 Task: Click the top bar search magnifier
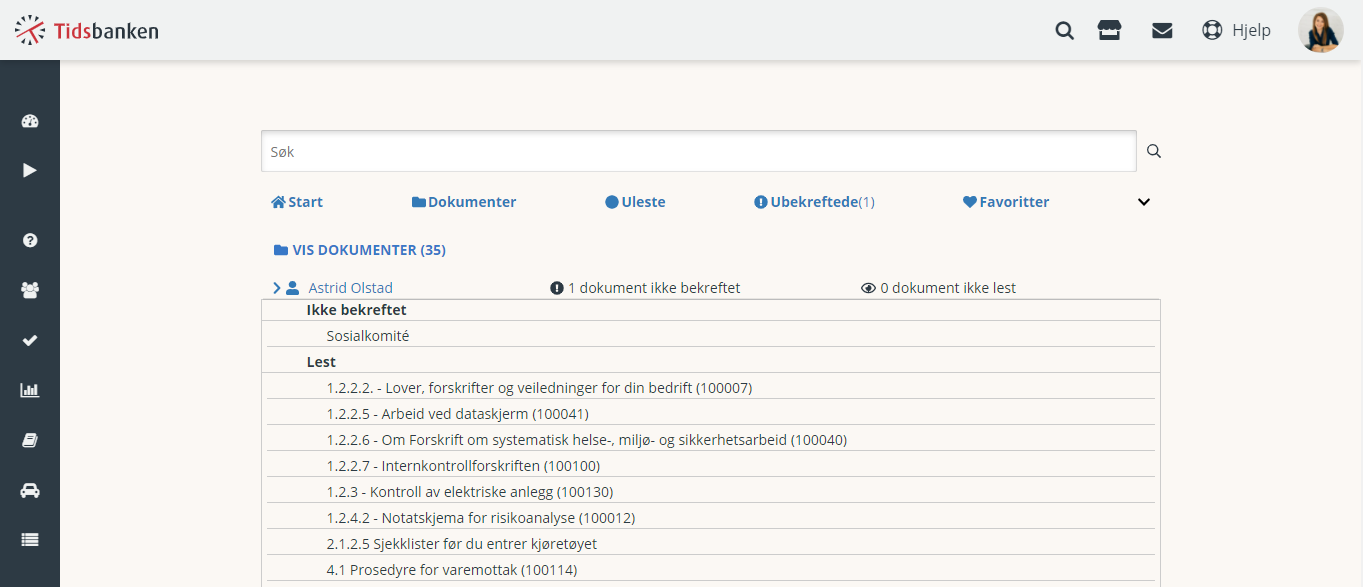click(1065, 30)
